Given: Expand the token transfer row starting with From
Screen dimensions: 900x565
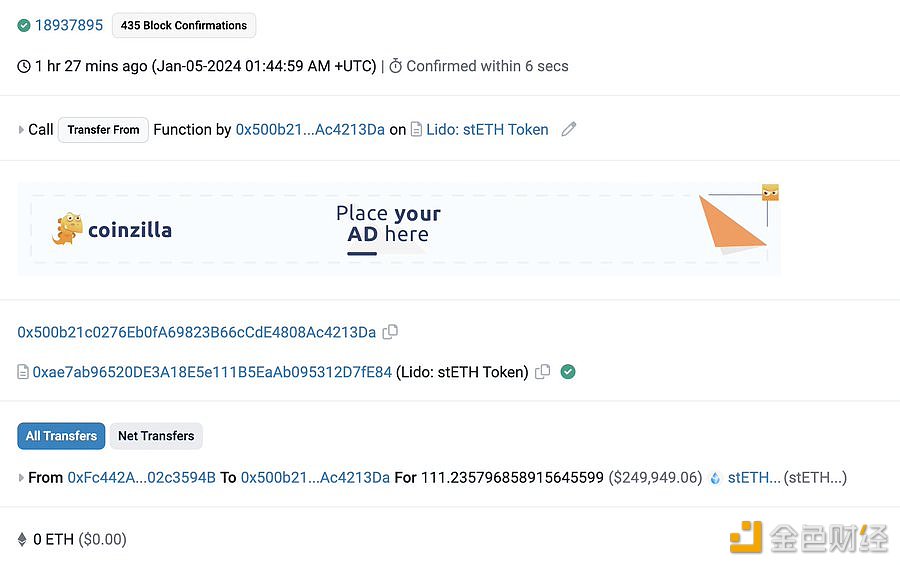Looking at the screenshot, I should 21,478.
